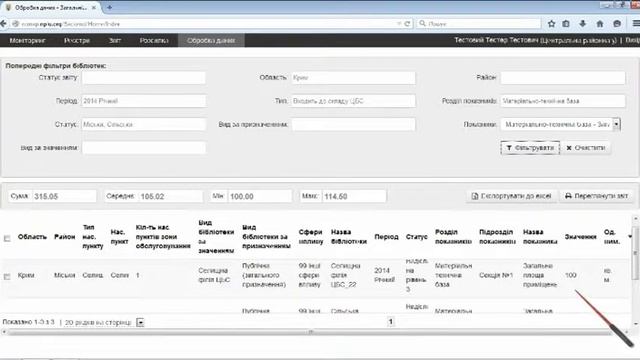Click the Макс value field

(x=354, y=196)
